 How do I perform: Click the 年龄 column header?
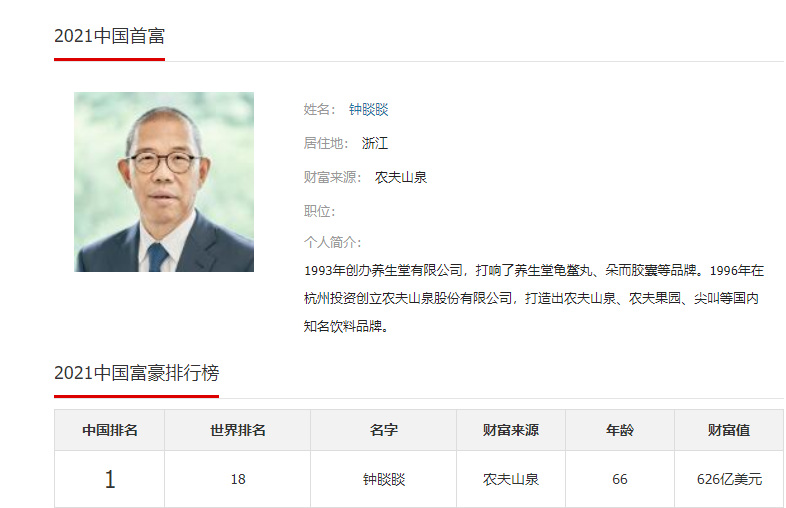pos(620,430)
